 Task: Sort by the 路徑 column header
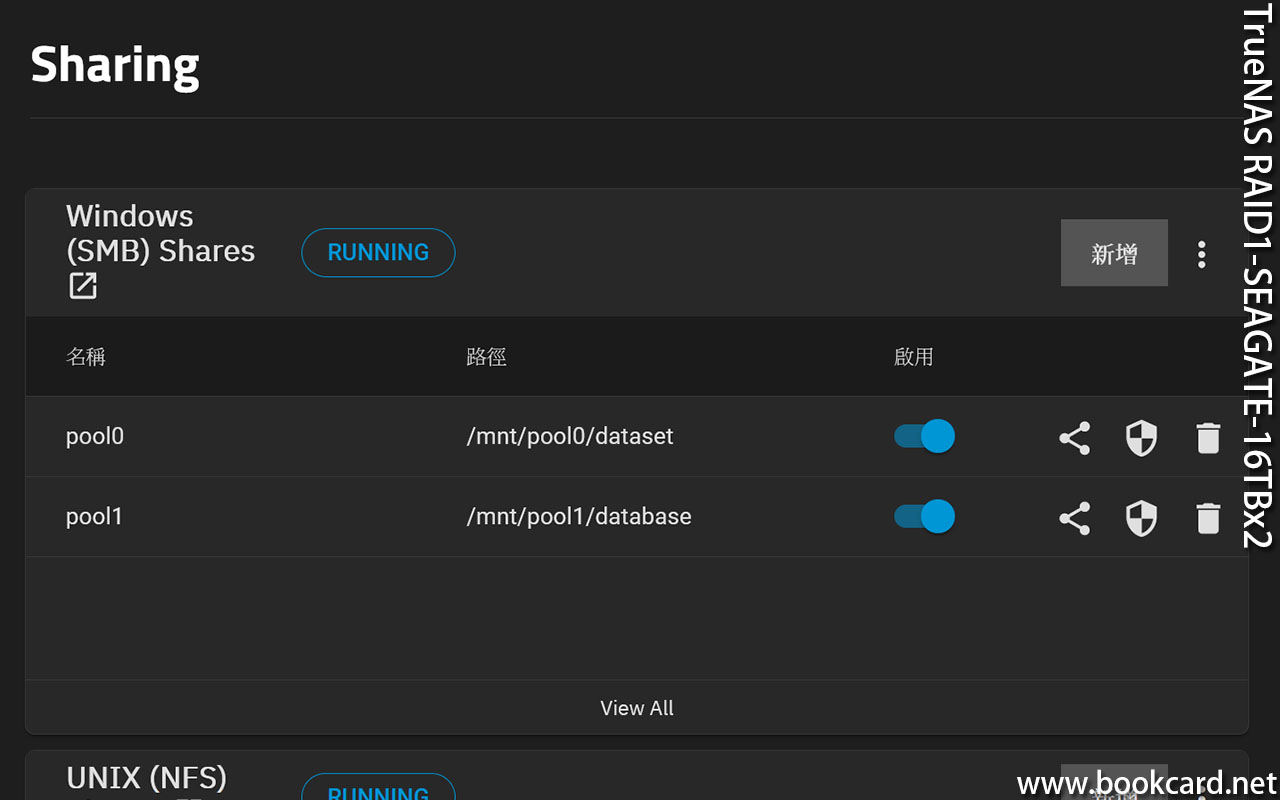(x=486, y=357)
